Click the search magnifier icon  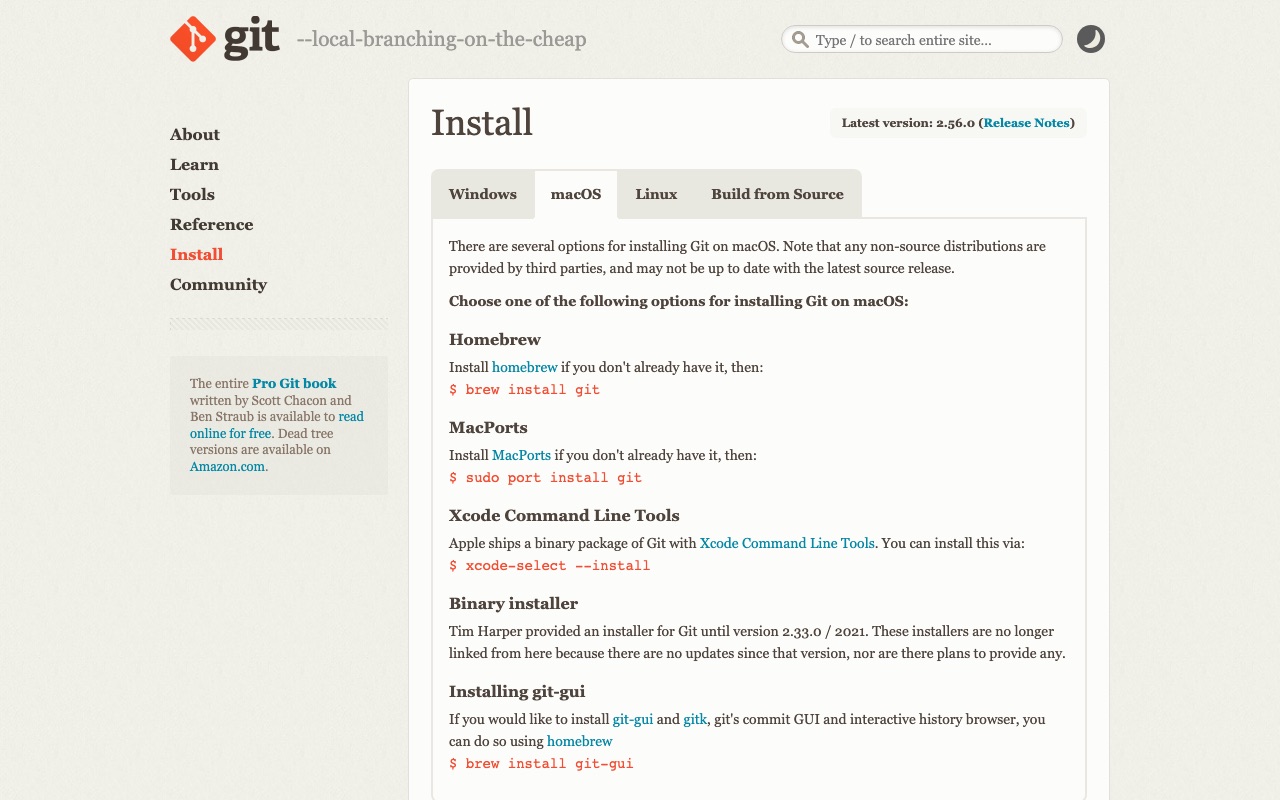click(x=800, y=40)
